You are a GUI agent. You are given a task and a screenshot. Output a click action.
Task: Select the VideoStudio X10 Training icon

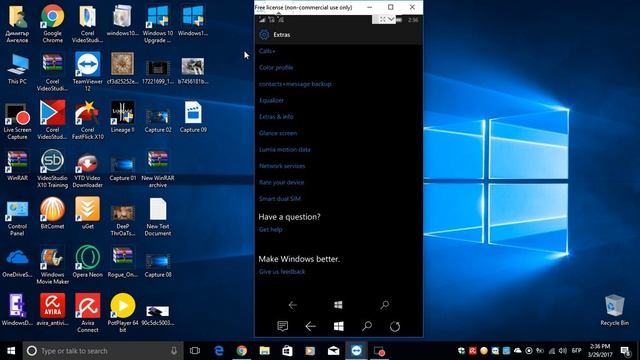[52, 169]
